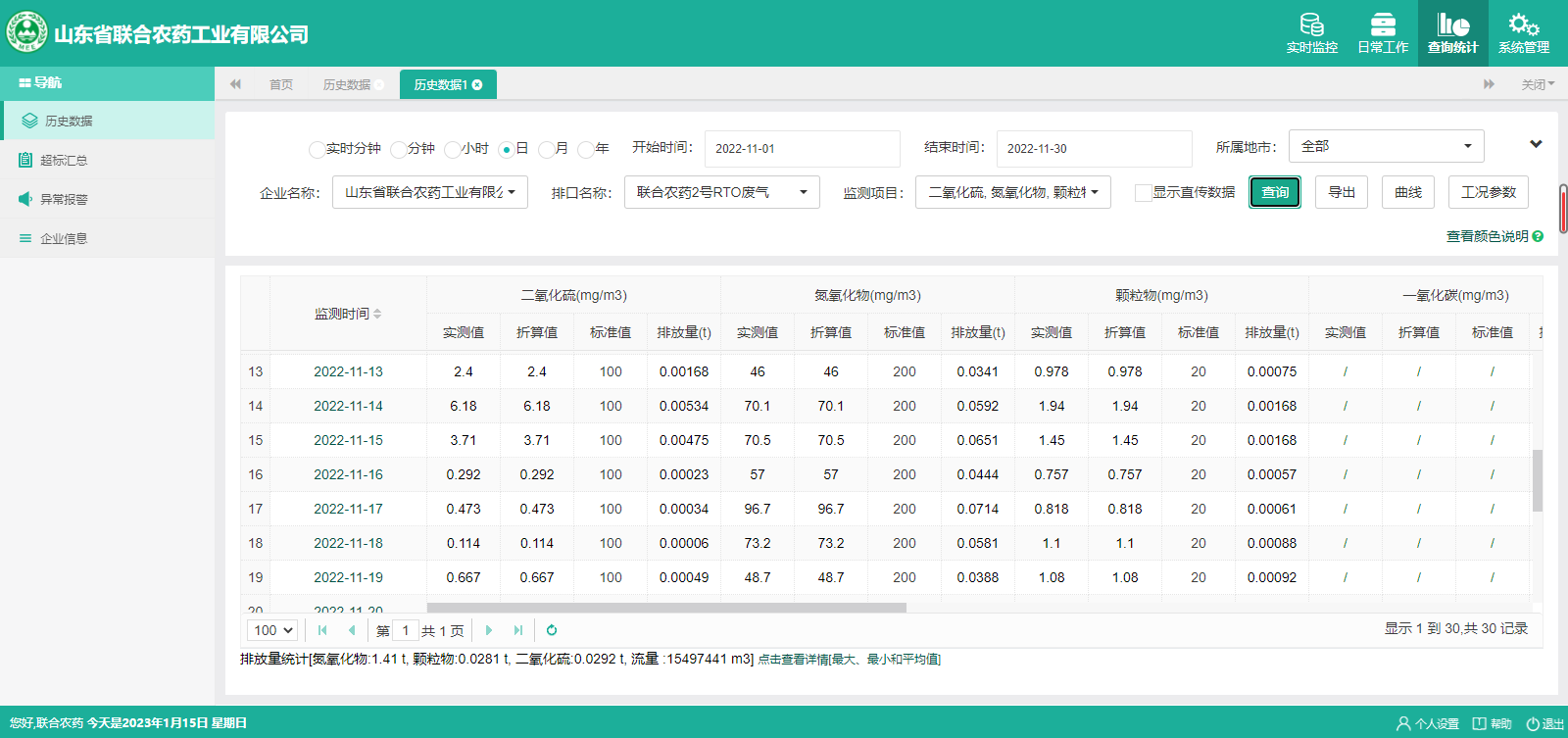
Task: Click 退出 to log out
Action: (1545, 723)
